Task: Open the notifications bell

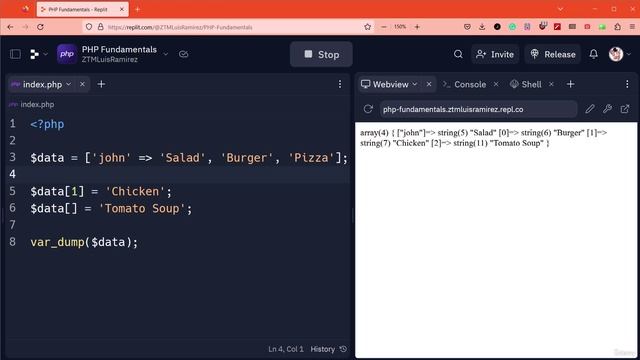Action: click(x=593, y=54)
